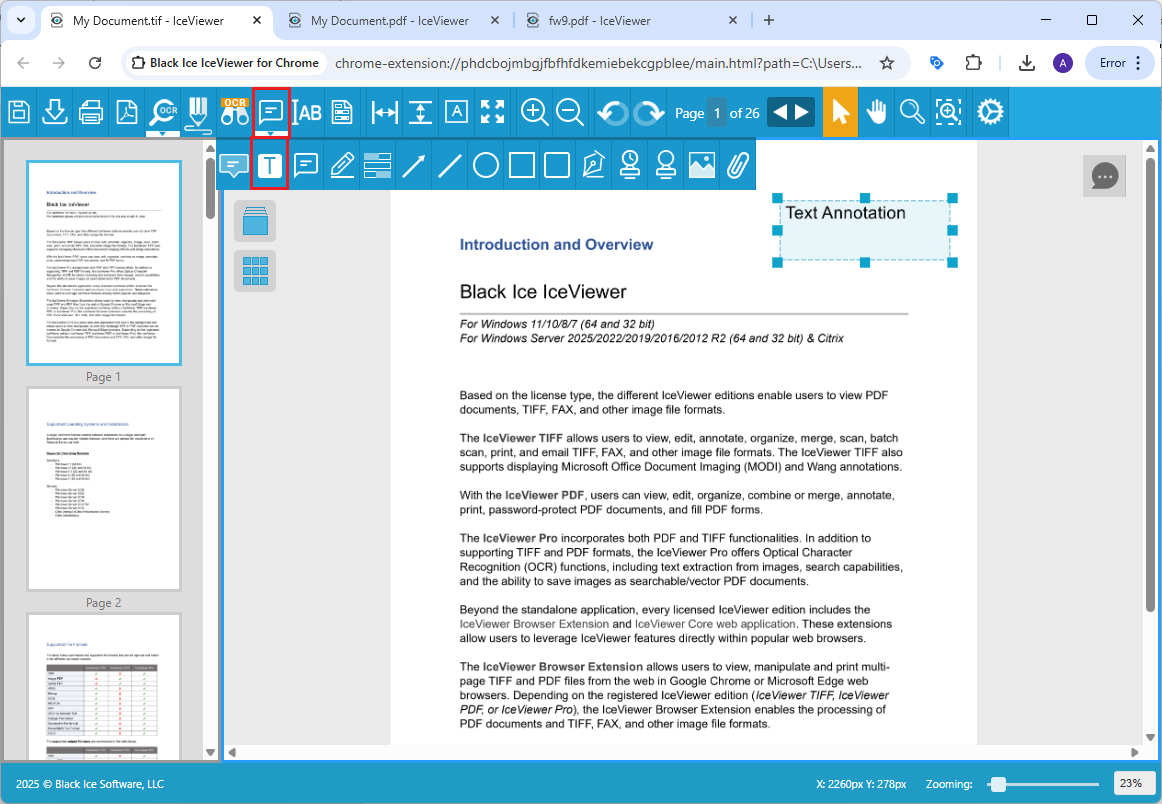This screenshot has height=804, width=1162.
Task: Click the form fields document icon
Action: pos(342,113)
